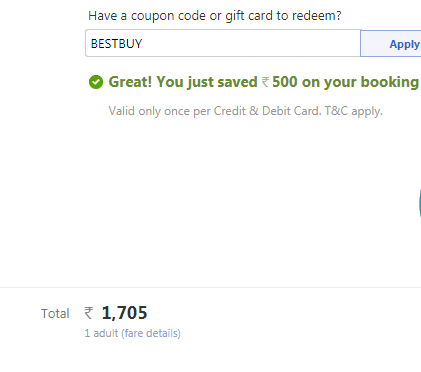Image resolution: width=421 pixels, height=372 pixels.
Task: Click the coupon or gift card prompt text
Action: 215,16
